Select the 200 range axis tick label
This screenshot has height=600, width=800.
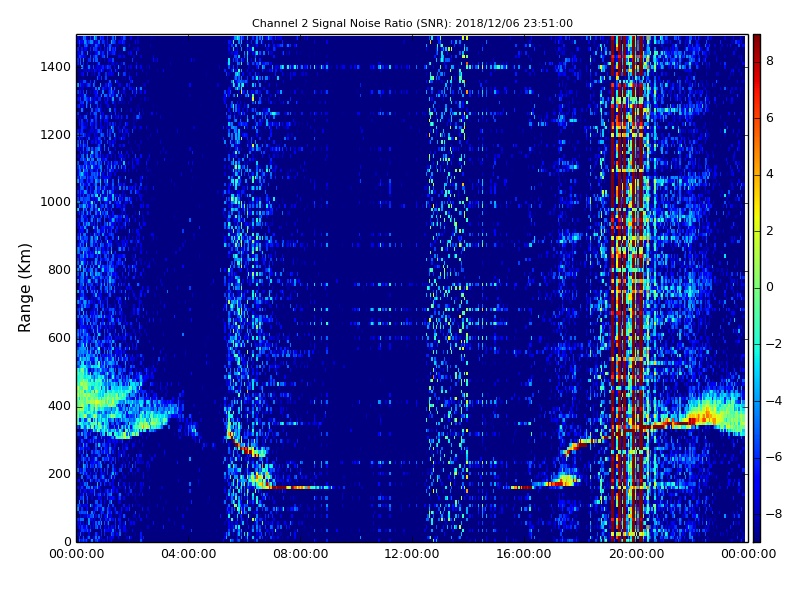coord(58,474)
